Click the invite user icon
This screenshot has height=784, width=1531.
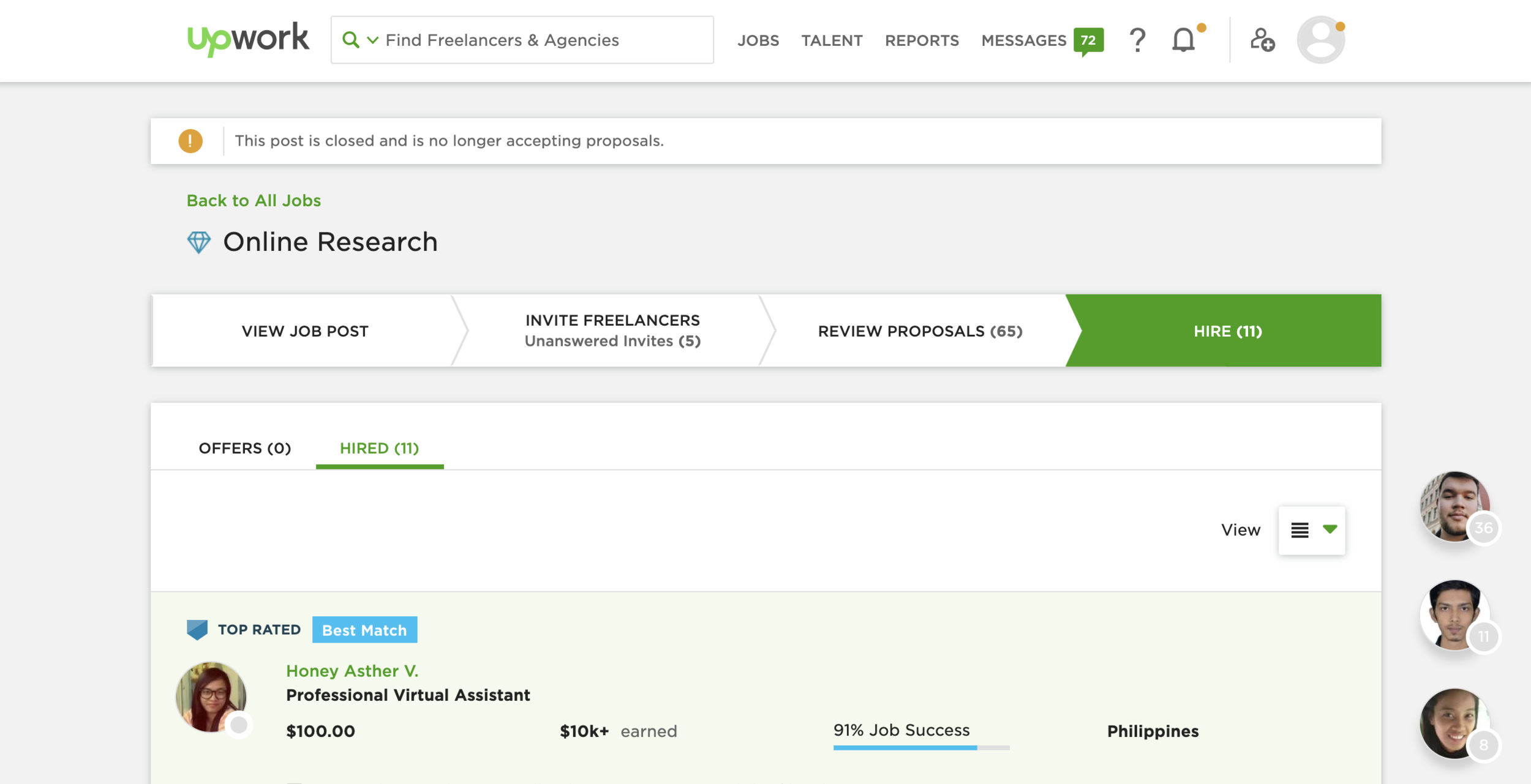(x=1262, y=40)
